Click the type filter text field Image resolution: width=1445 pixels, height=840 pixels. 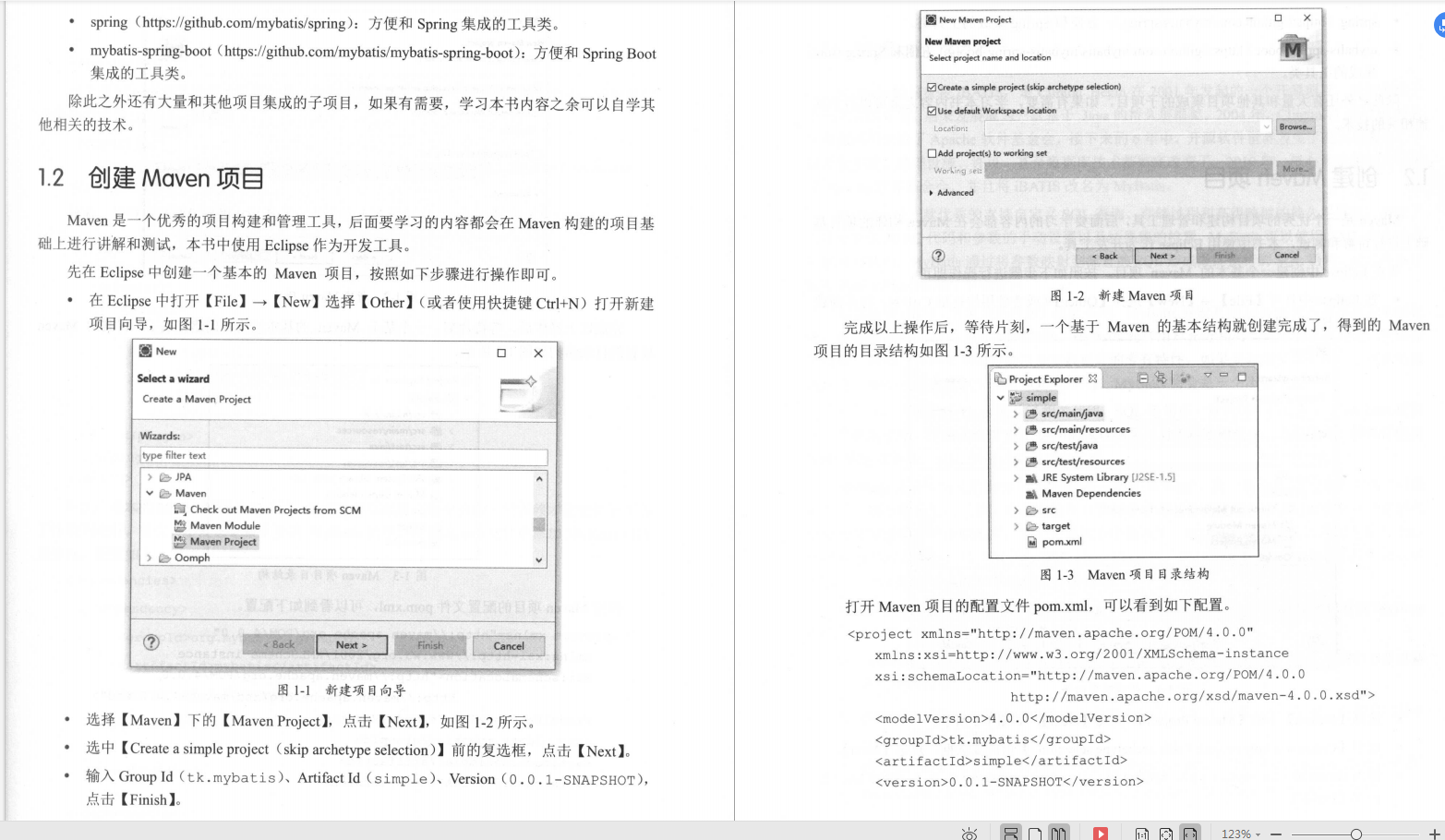pyautogui.click(x=343, y=456)
